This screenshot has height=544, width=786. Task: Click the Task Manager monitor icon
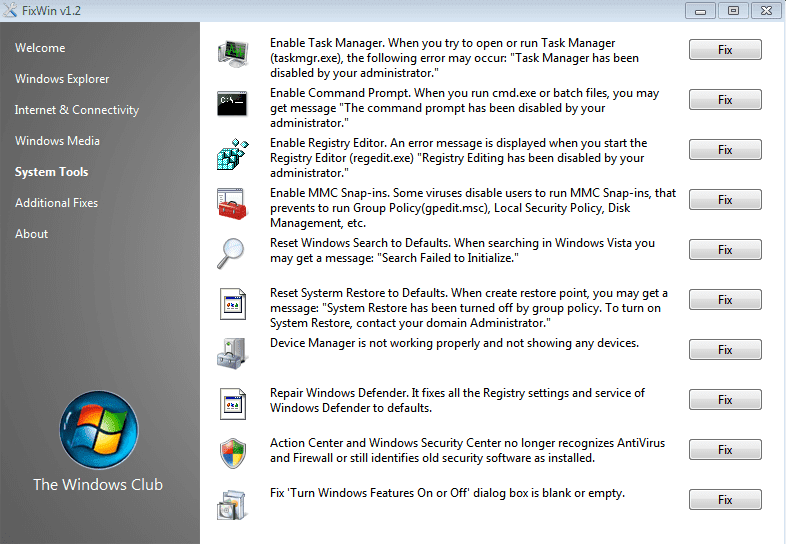pos(233,54)
